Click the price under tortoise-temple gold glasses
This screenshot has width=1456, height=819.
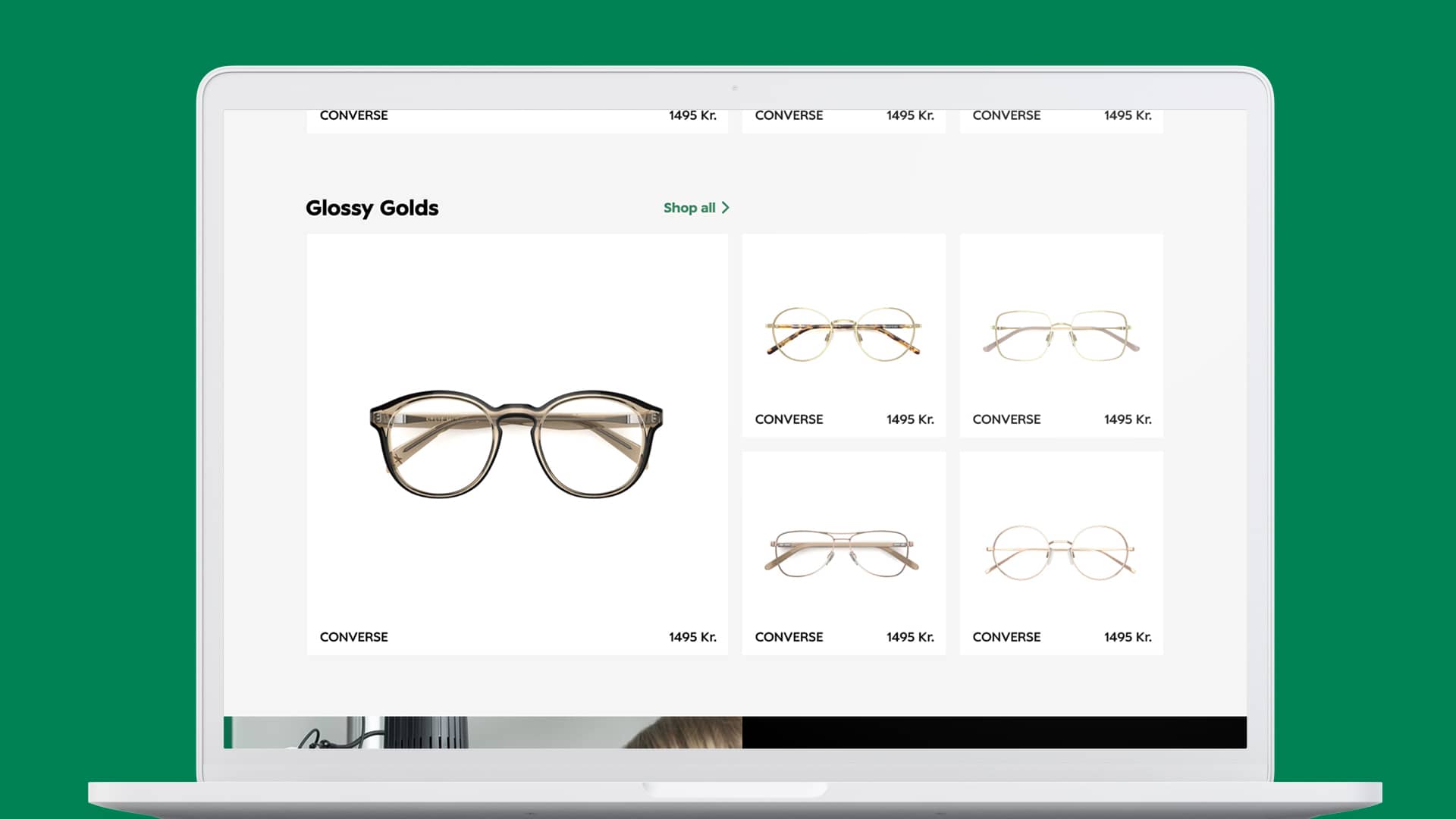tap(910, 419)
